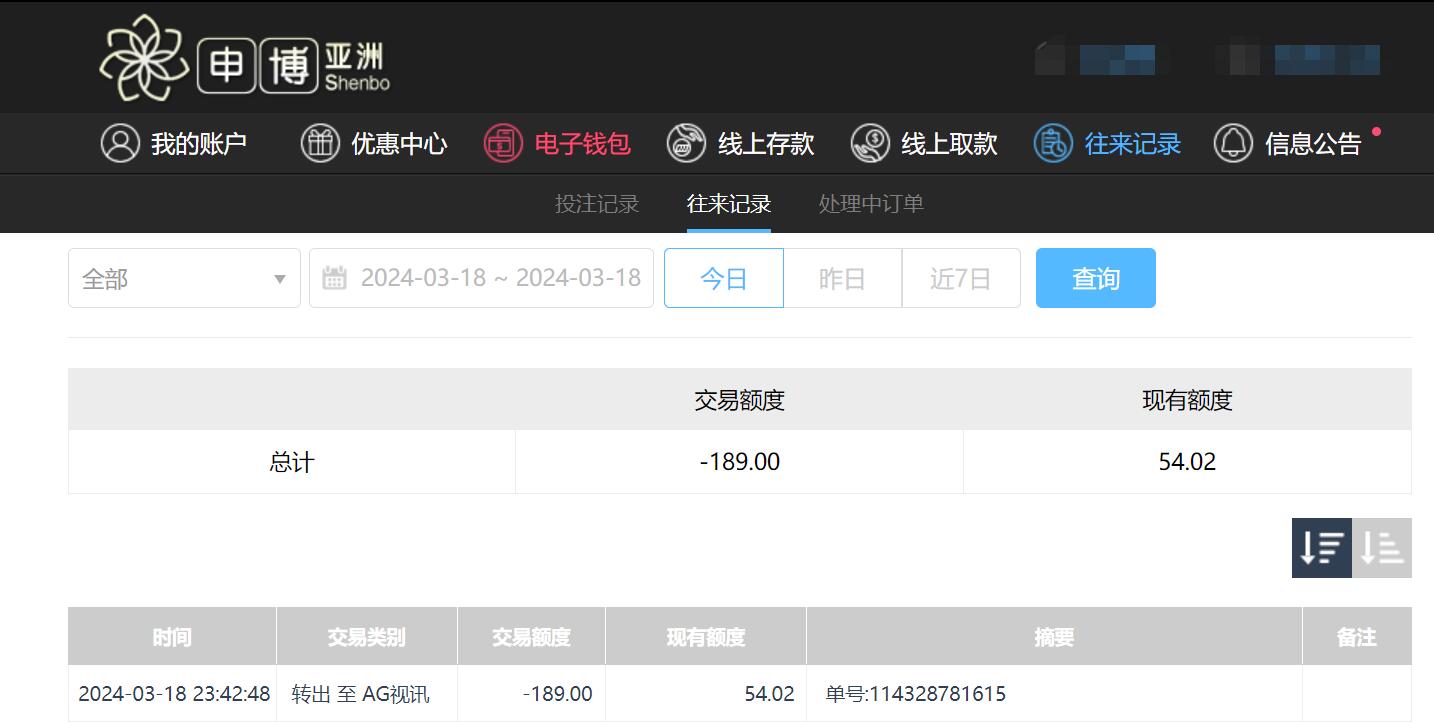Choose the 近7日 date range
Viewport: 1434px width, 722px height.
click(961, 278)
